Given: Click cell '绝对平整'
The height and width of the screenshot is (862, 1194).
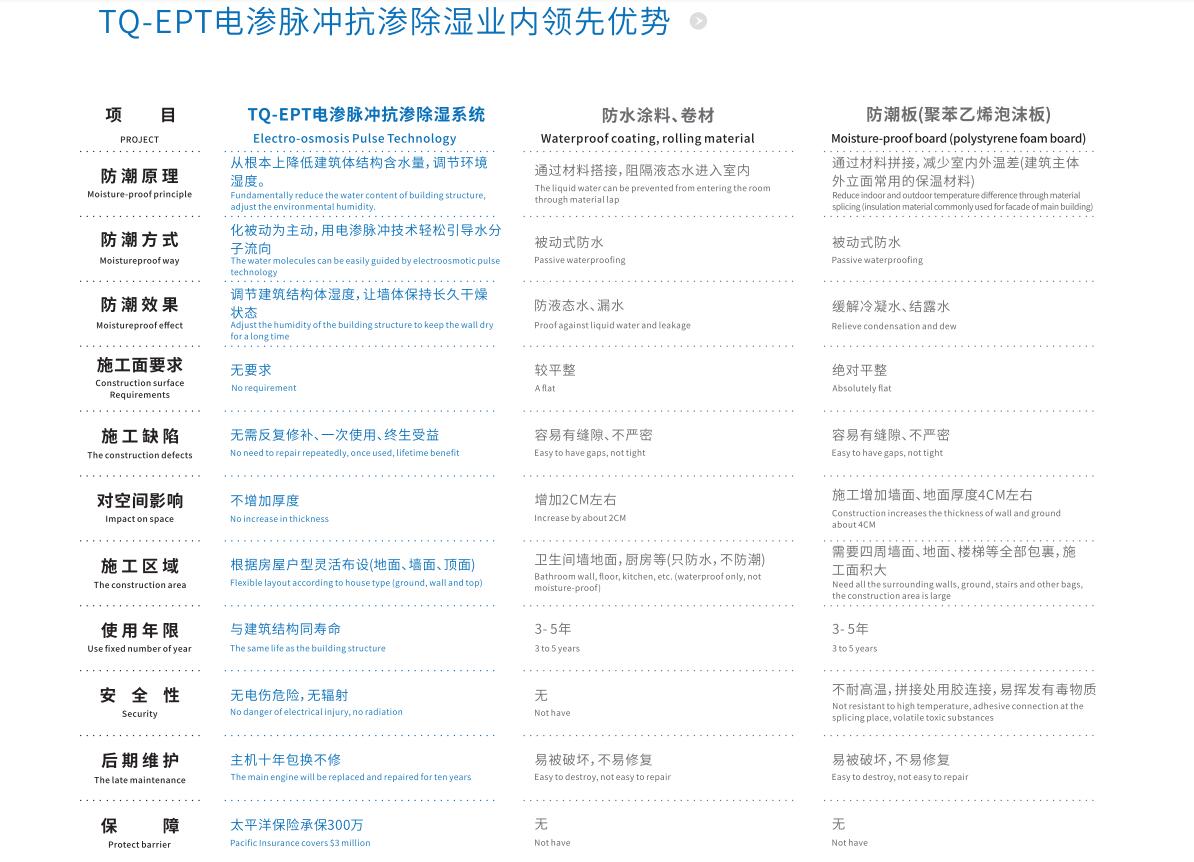Looking at the screenshot, I should click(x=860, y=370).
